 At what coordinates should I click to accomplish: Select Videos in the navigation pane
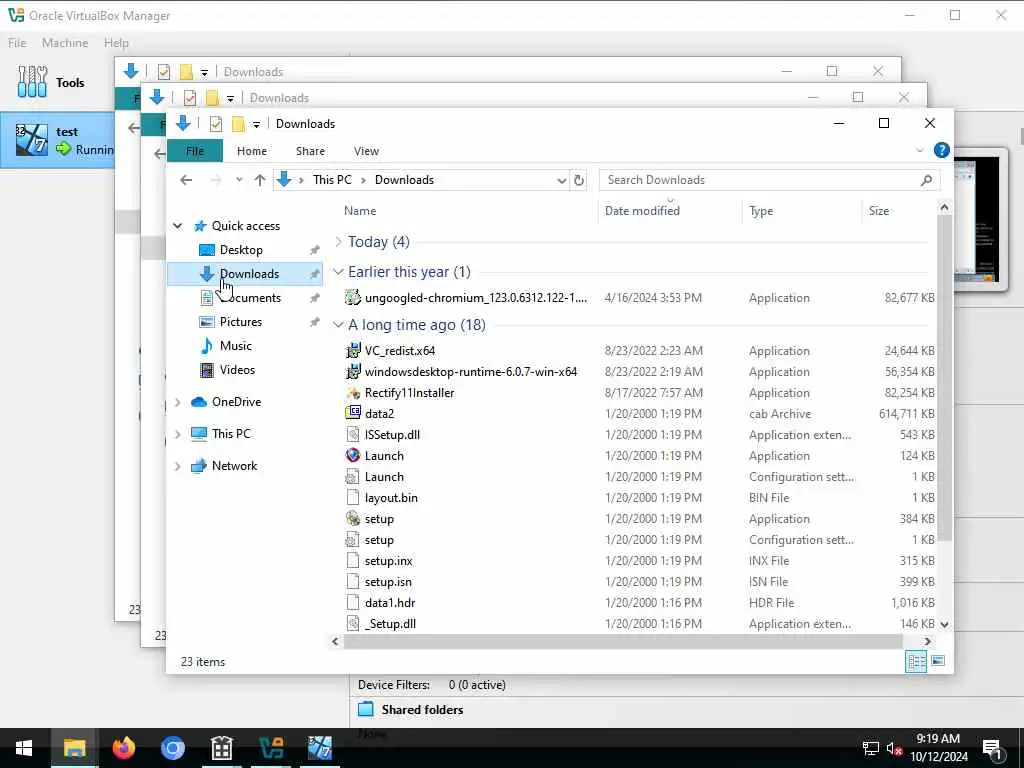237,370
